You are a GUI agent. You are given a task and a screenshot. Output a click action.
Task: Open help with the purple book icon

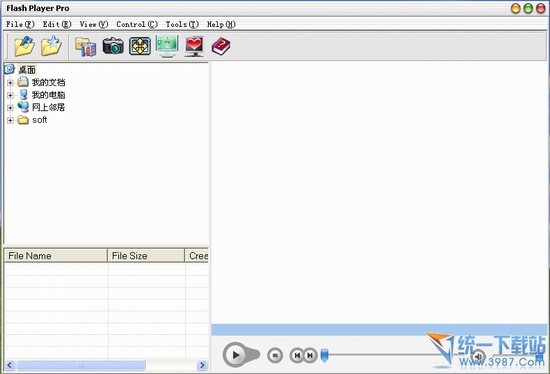[221, 46]
